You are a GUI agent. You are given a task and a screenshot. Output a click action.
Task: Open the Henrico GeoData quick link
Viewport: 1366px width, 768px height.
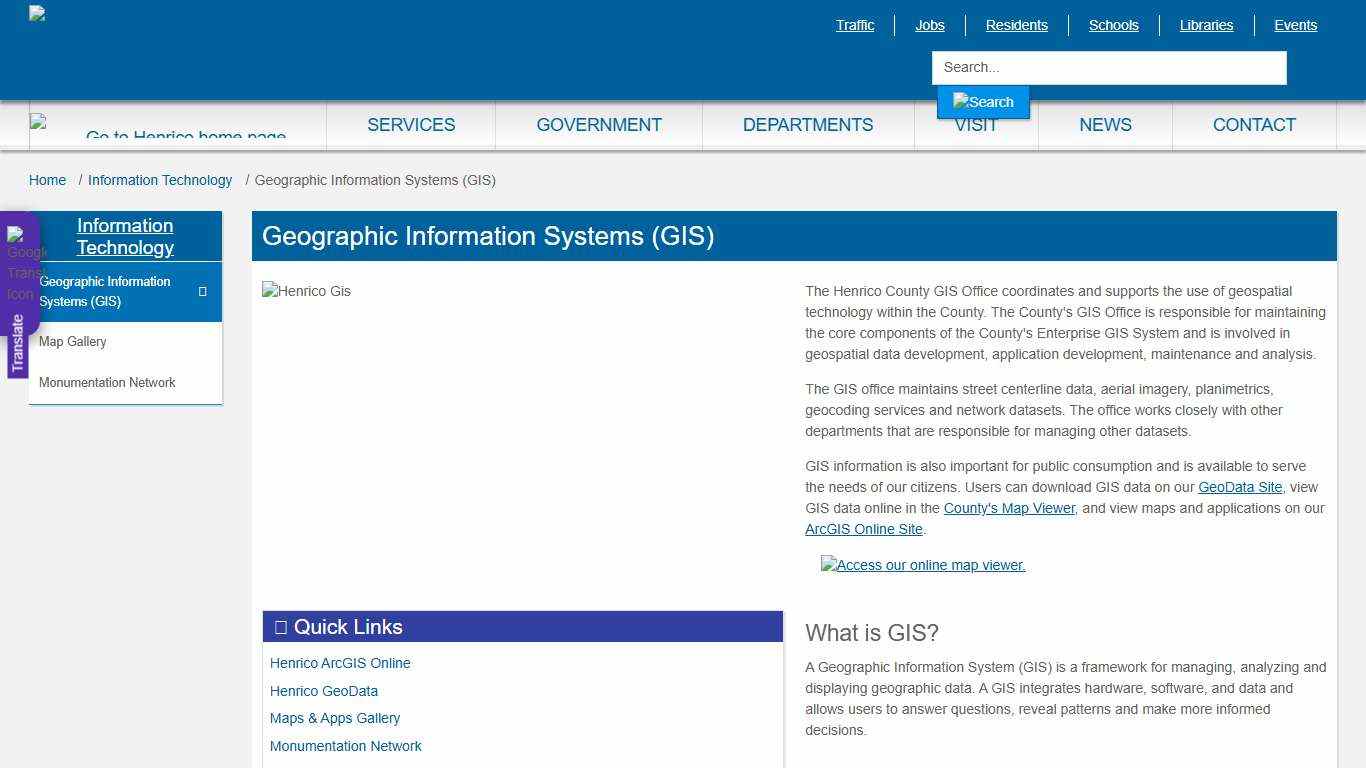(x=324, y=690)
